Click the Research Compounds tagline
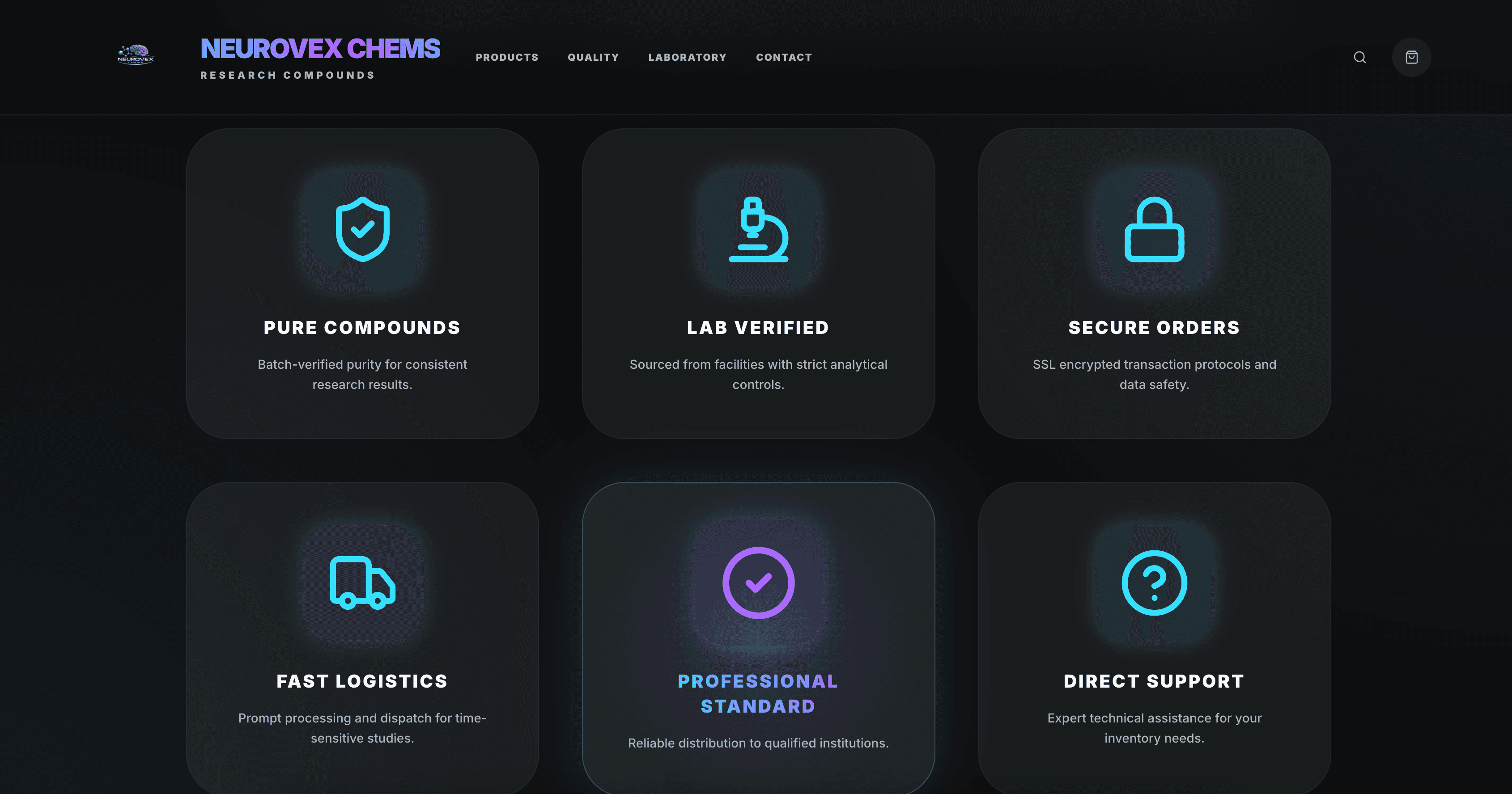 (x=288, y=75)
